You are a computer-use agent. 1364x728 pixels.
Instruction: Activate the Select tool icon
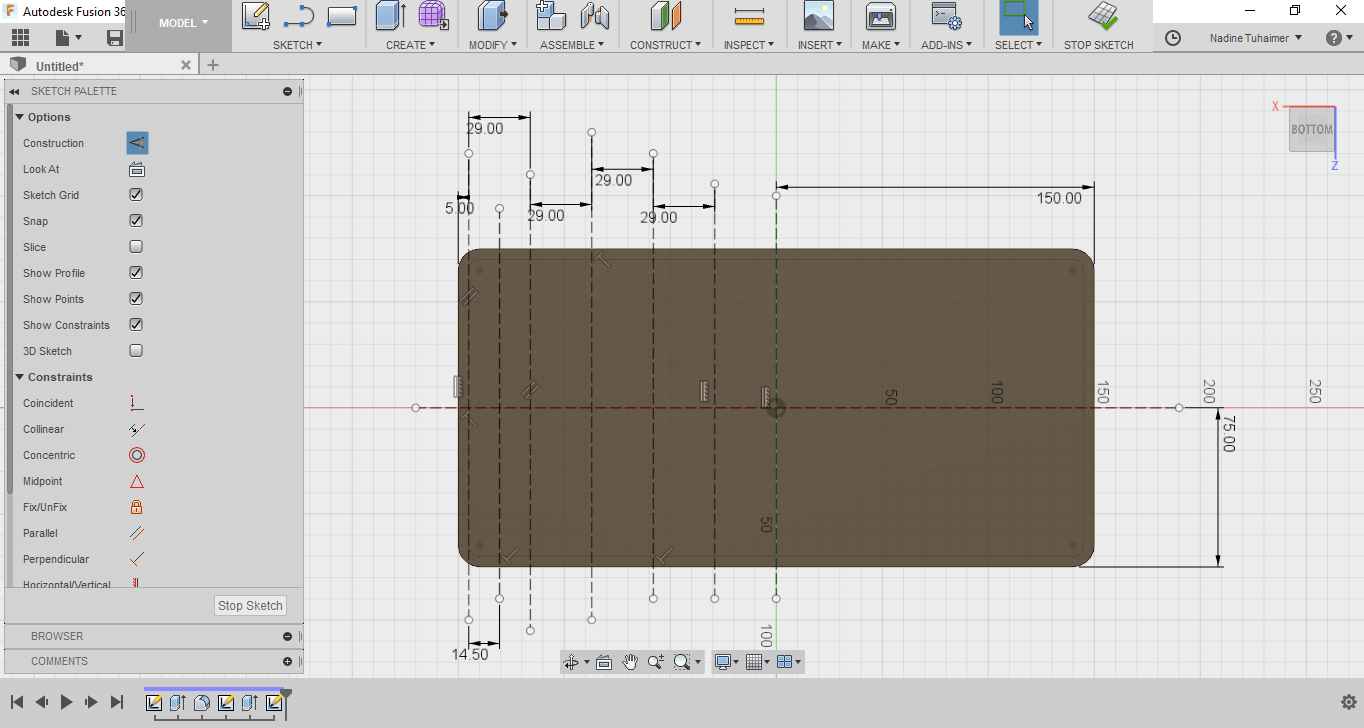[x=1018, y=15]
